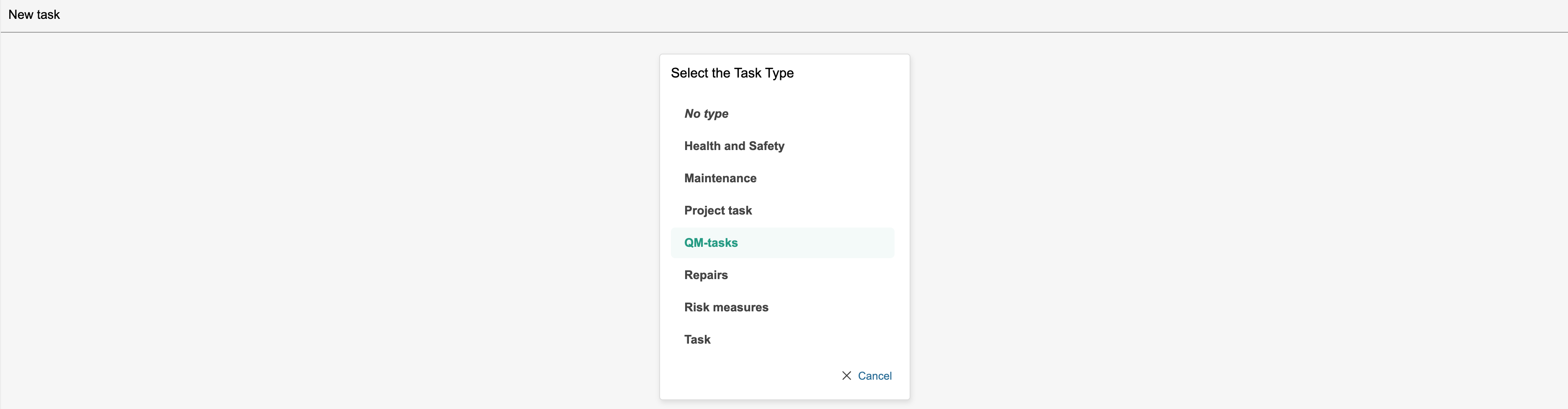
Task: Choose Repairs from the type list
Action: click(706, 275)
